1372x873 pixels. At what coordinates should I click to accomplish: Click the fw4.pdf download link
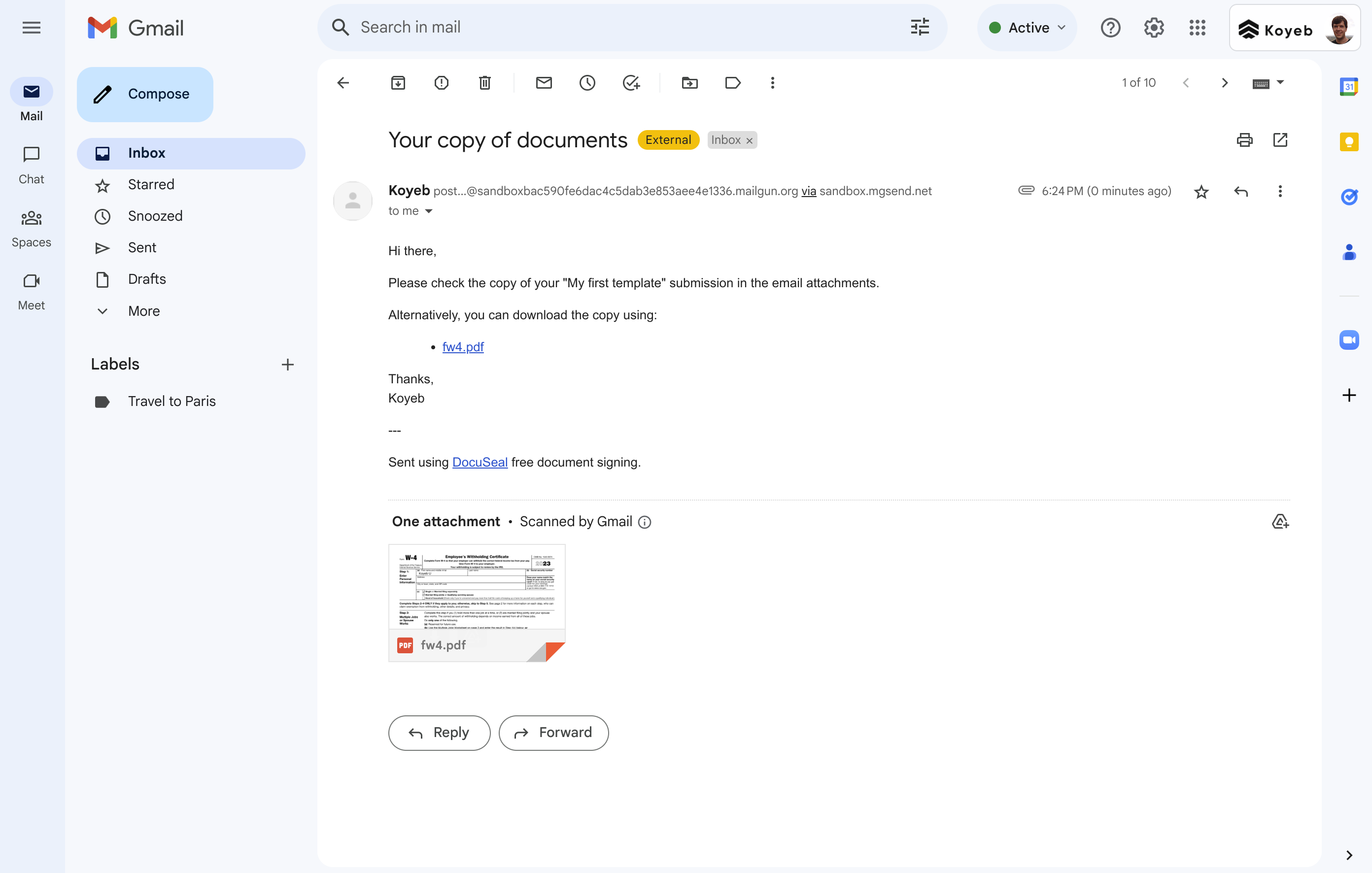(462, 346)
